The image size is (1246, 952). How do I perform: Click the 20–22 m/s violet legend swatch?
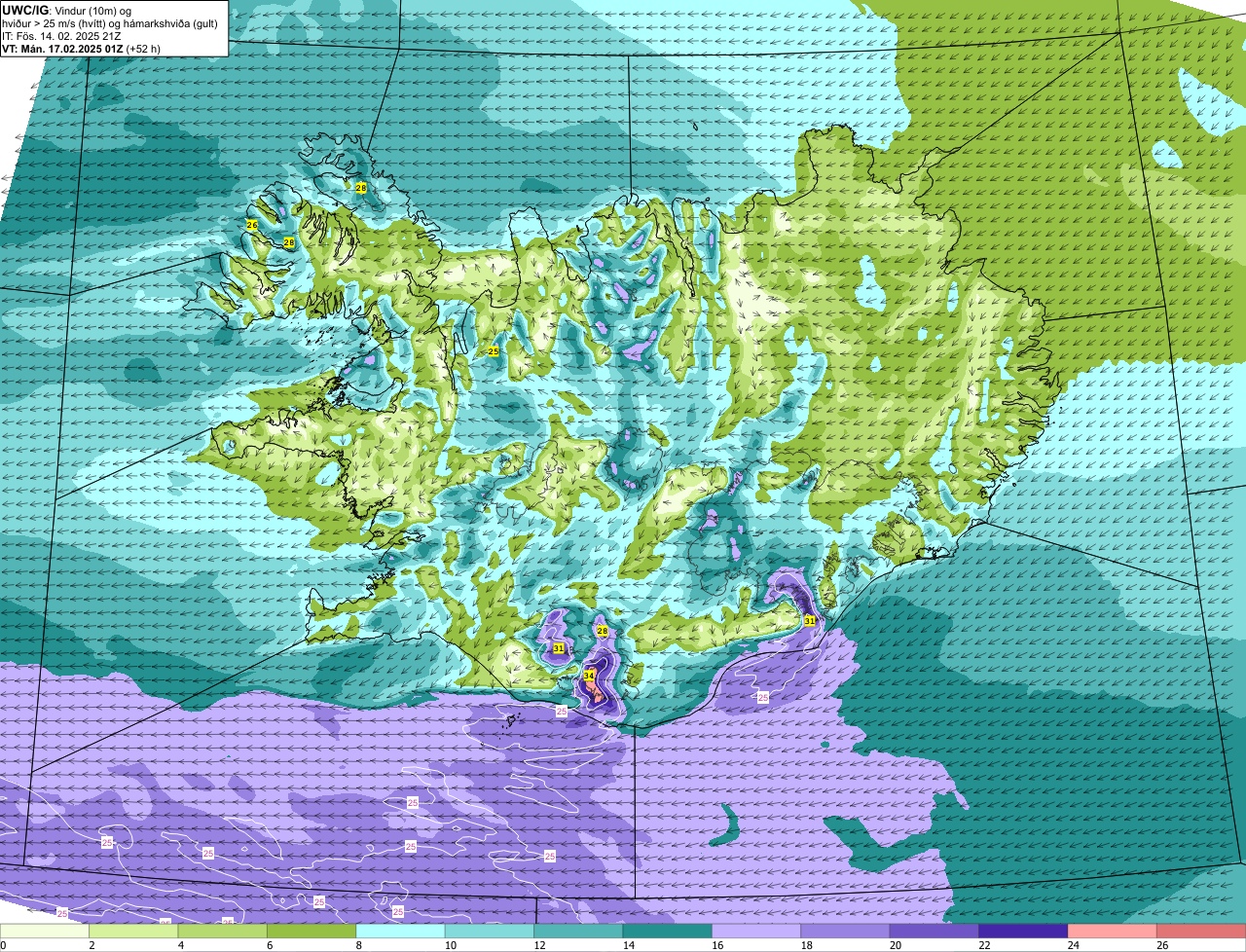point(935,932)
